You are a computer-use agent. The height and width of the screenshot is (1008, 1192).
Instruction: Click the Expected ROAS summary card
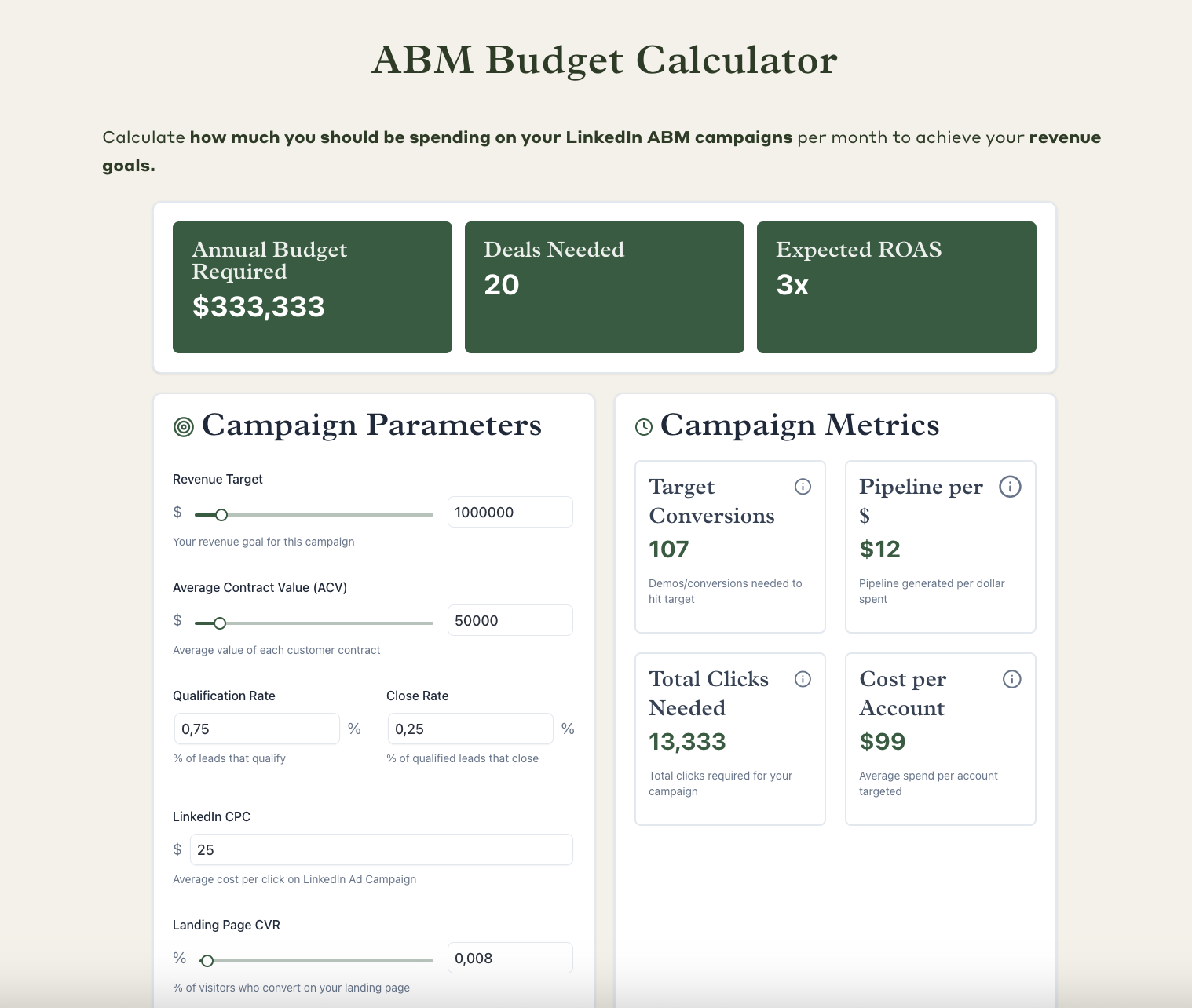click(x=897, y=287)
